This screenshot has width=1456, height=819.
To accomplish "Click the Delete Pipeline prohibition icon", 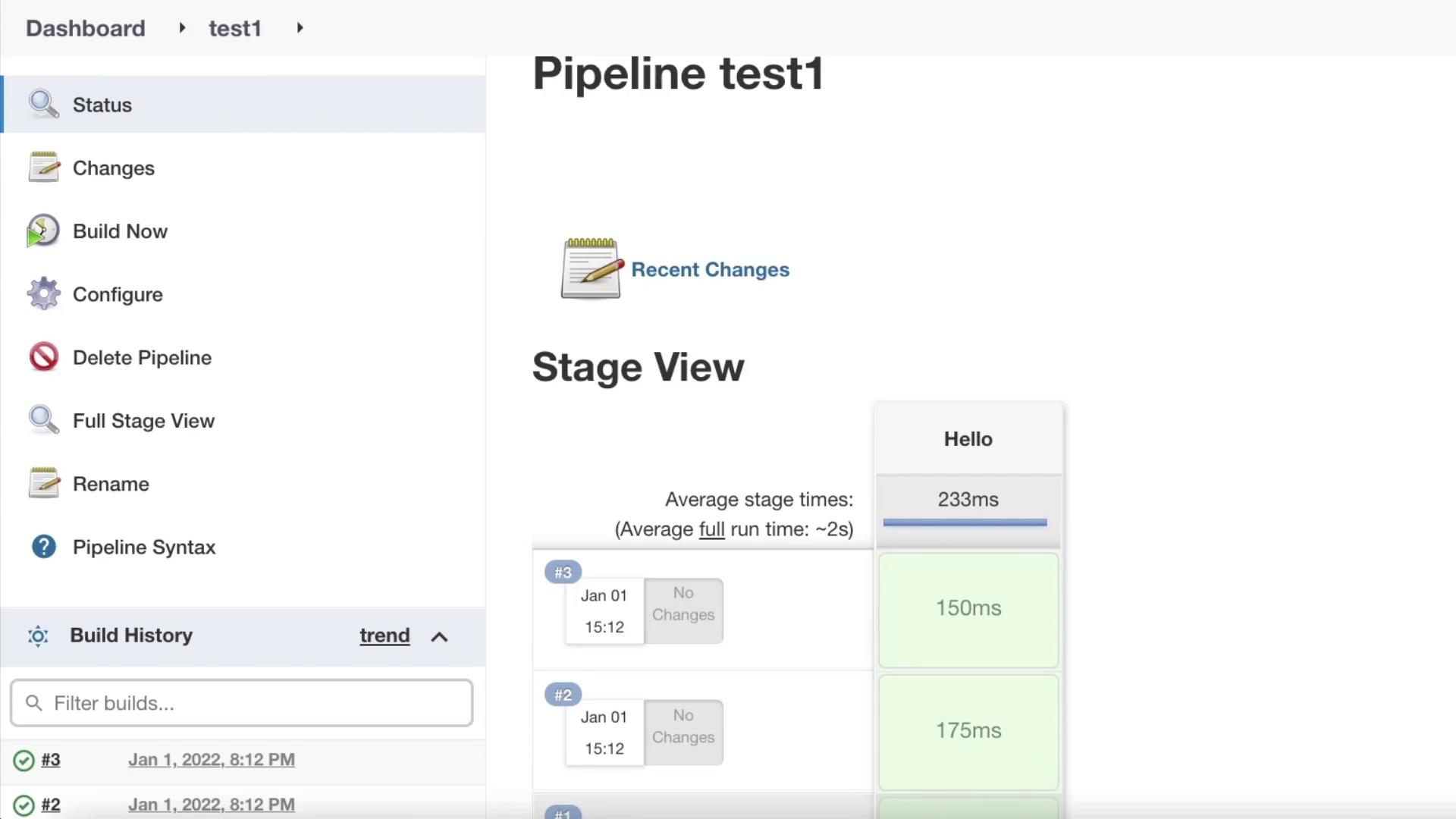I will click(x=43, y=356).
